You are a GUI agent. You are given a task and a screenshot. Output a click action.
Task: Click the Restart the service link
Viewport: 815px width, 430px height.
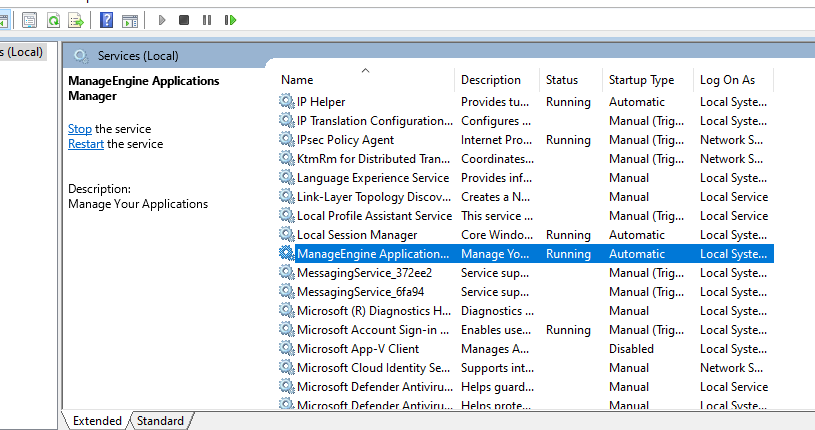click(x=86, y=144)
